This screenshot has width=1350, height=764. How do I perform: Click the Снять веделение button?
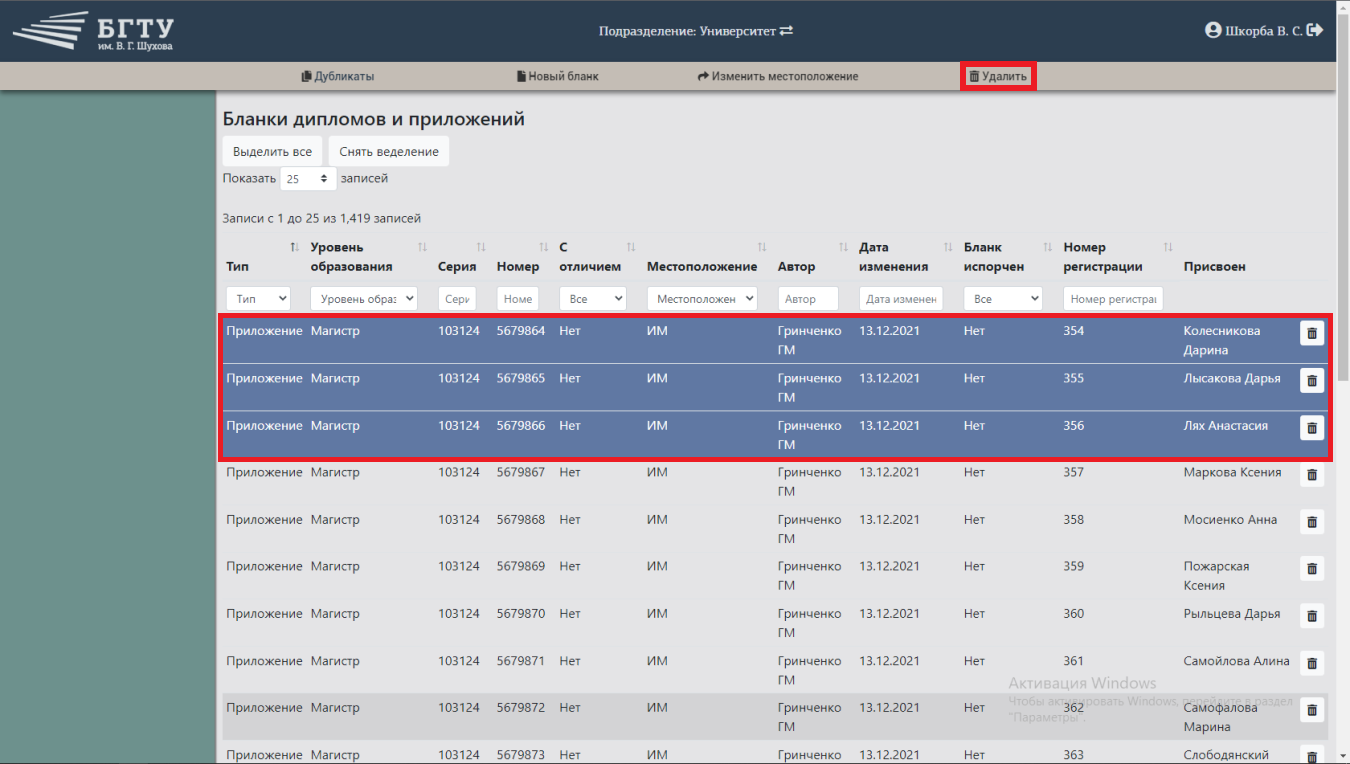[x=389, y=152]
